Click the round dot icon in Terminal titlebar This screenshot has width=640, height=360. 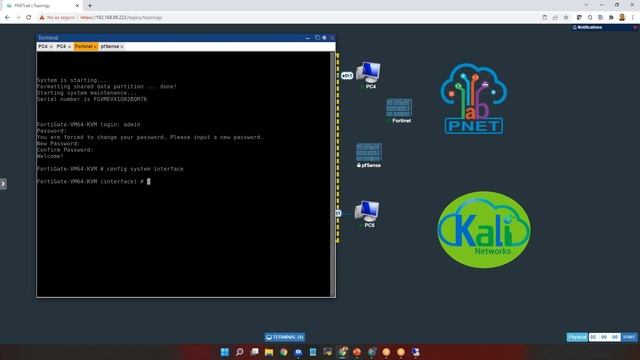coord(324,38)
